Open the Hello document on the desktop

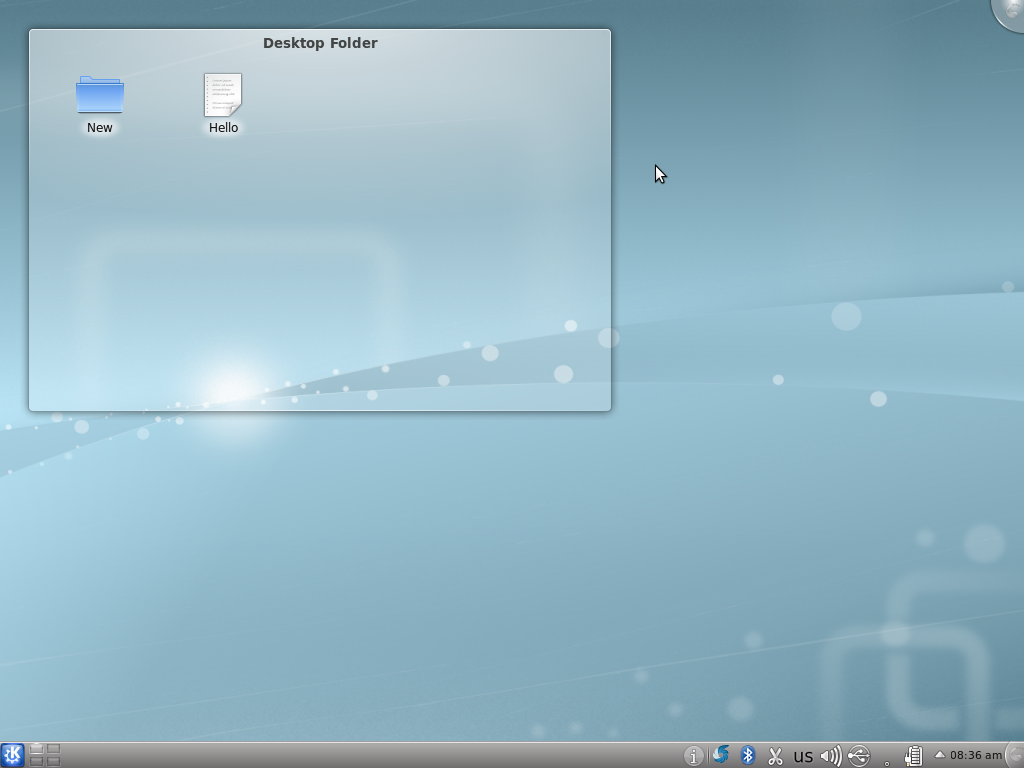(x=222, y=95)
